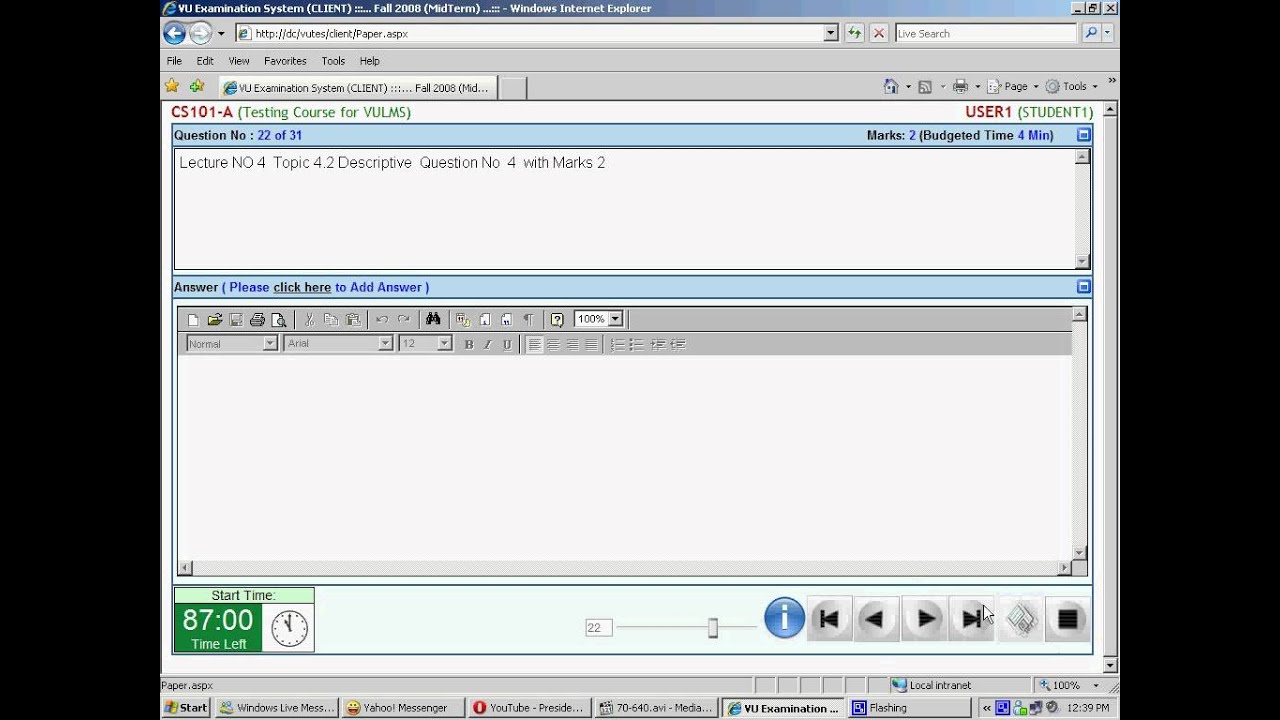Open the Live Search options dropdown
This screenshot has height=720, width=1280.
(1108, 33)
